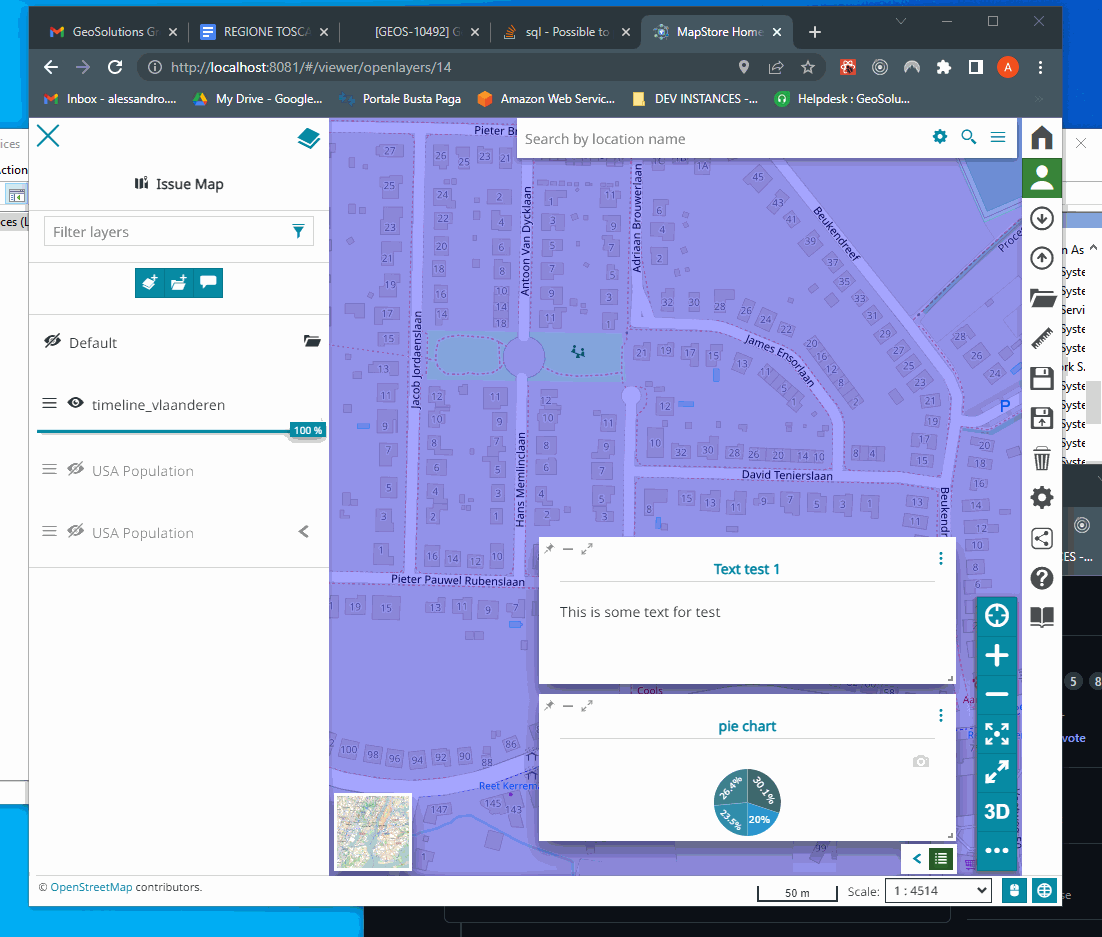Click the magnifier search icon
Viewport: 1102px width, 937px height.
point(968,137)
